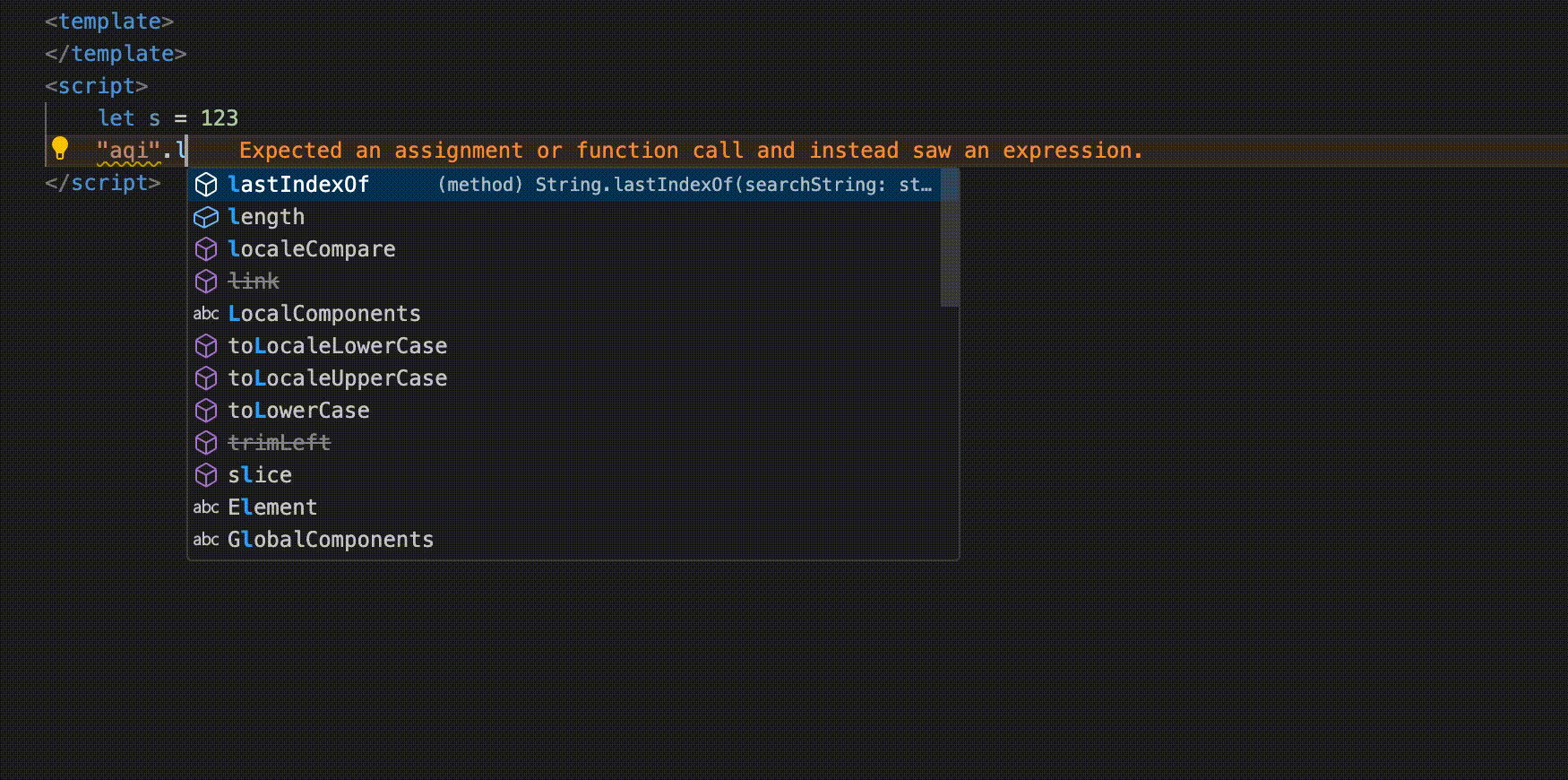Image resolution: width=1568 pixels, height=780 pixels.
Task: Select the deprecated link suggestion
Action: pos(254,282)
